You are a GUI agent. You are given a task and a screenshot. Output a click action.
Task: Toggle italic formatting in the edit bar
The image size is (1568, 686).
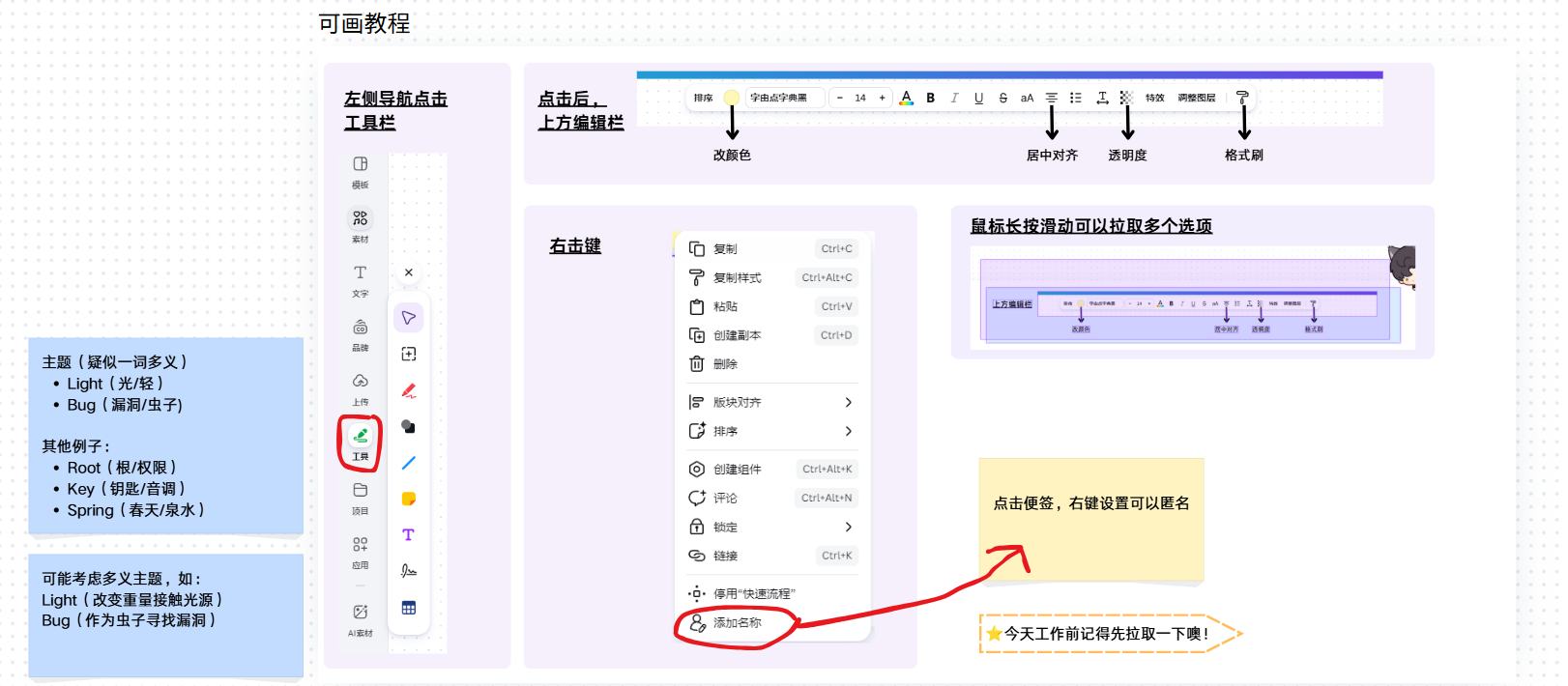(x=954, y=98)
